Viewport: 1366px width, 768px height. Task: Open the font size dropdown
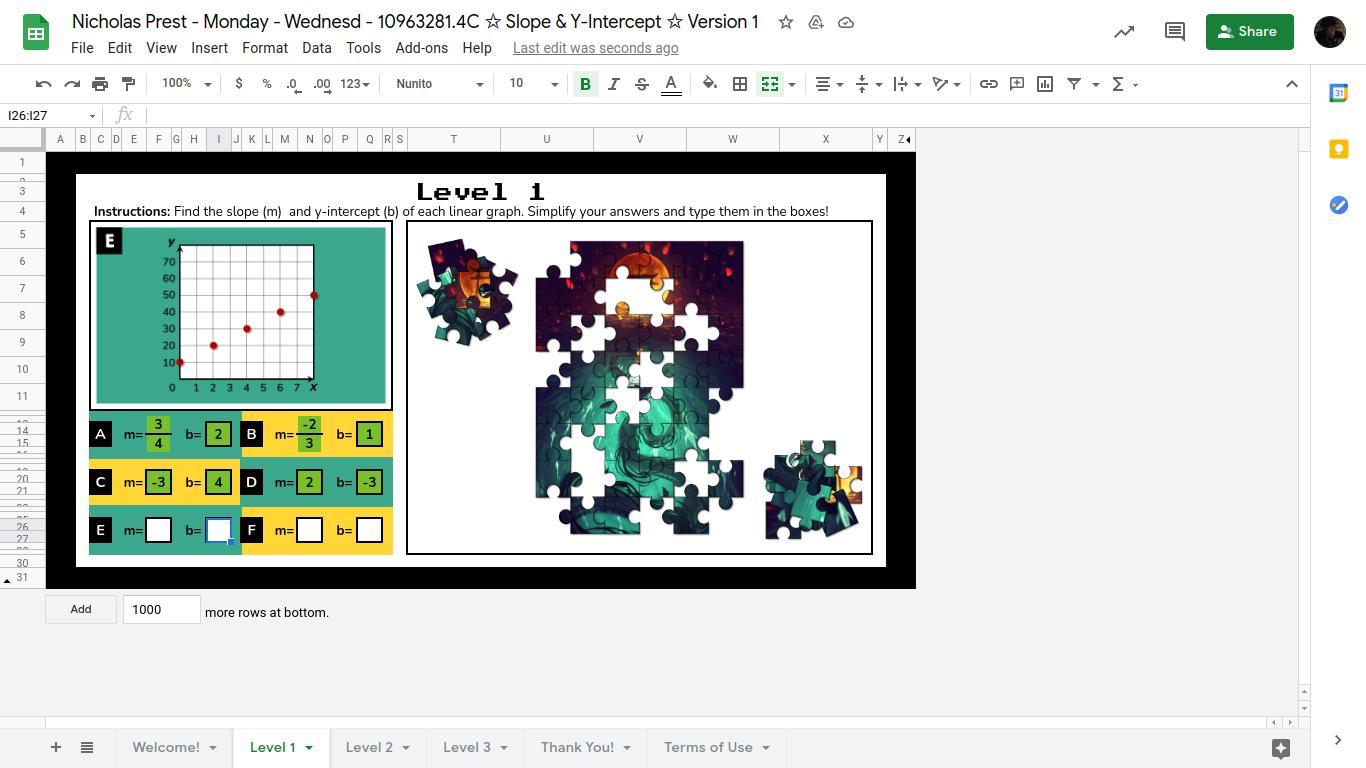click(x=534, y=84)
